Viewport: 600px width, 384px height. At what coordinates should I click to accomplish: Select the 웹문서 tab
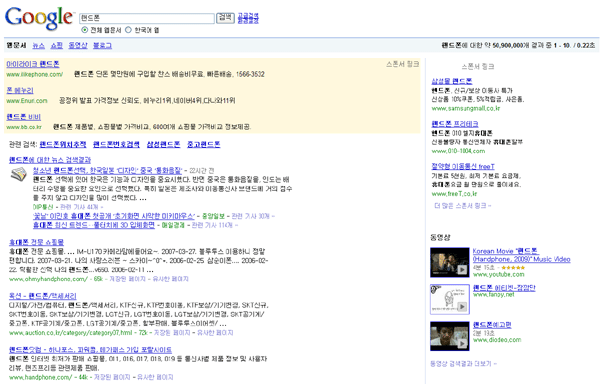16,46
